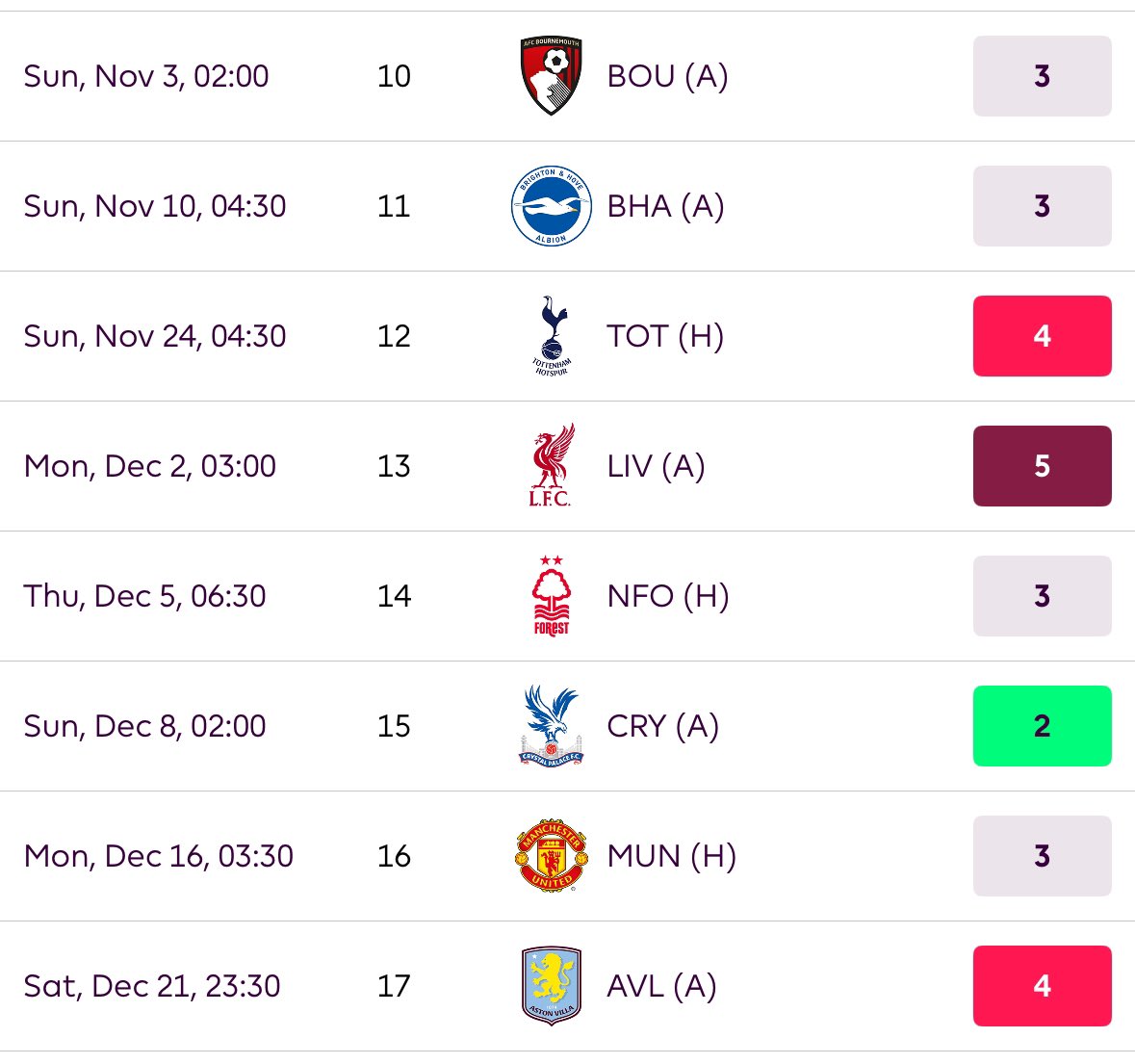Click the dark maroon difficulty 5 badge

[x=1043, y=466]
